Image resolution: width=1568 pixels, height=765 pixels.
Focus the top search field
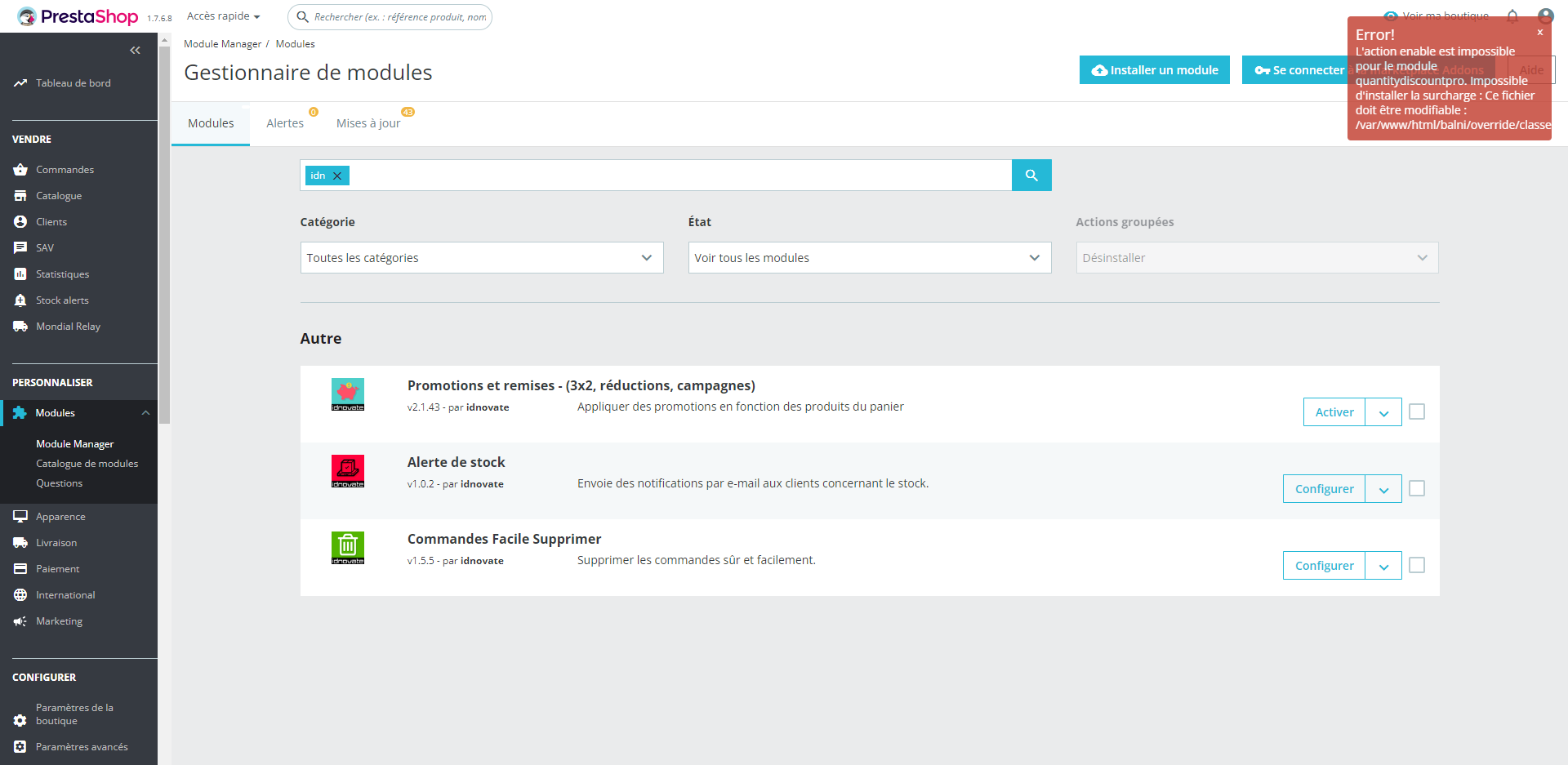coord(390,16)
